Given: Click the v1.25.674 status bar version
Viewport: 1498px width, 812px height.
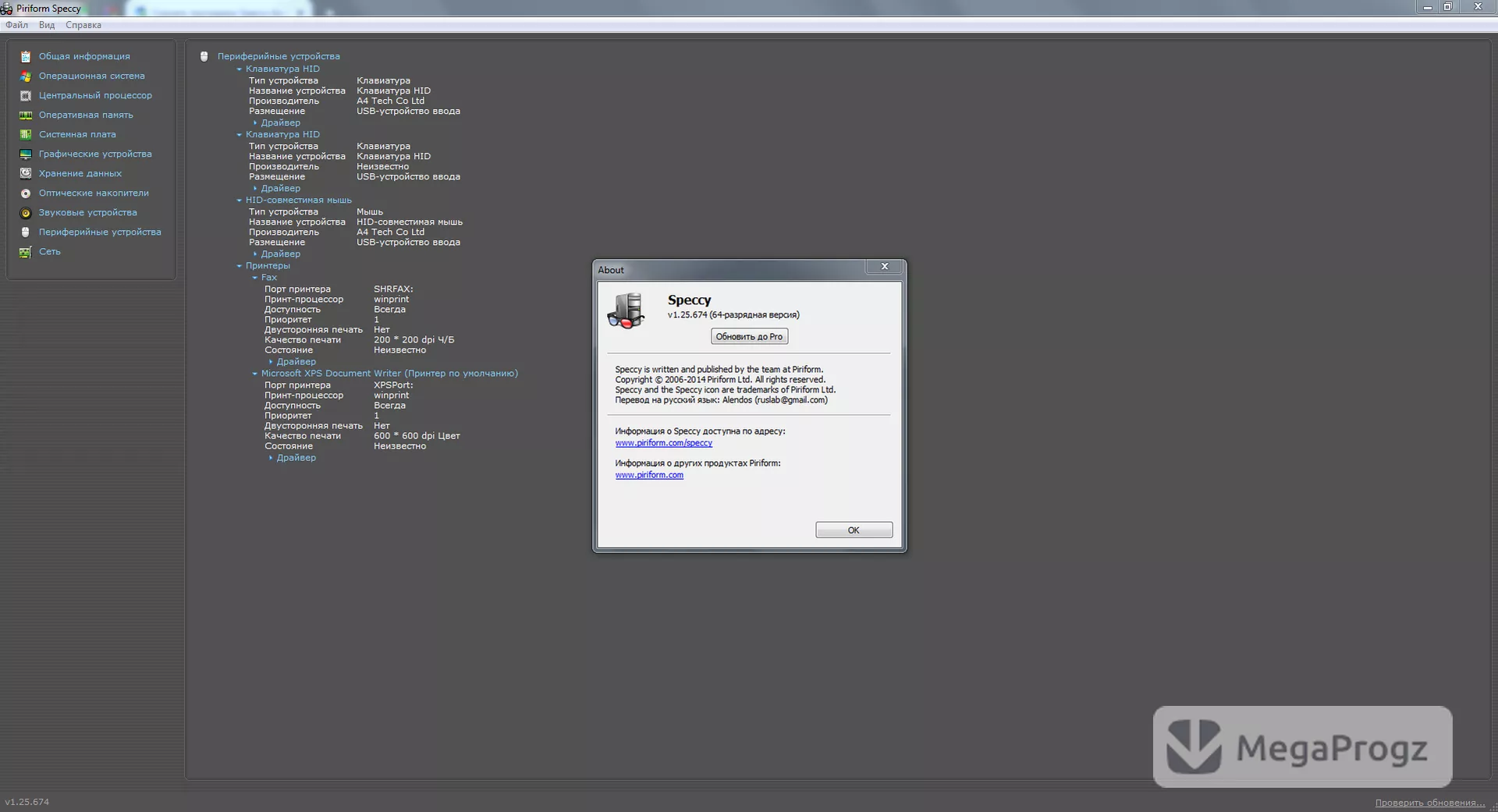Looking at the screenshot, I should 27,802.
